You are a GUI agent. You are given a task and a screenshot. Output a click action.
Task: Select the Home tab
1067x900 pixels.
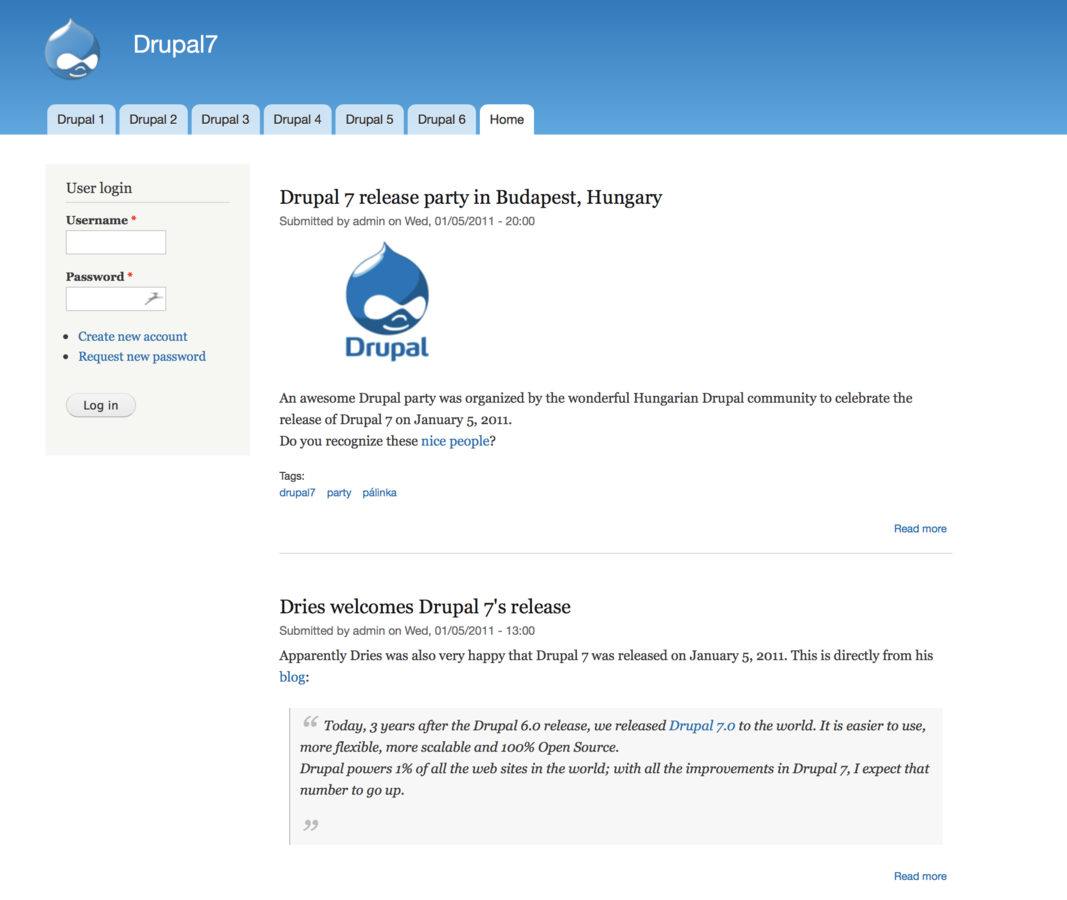click(x=507, y=120)
